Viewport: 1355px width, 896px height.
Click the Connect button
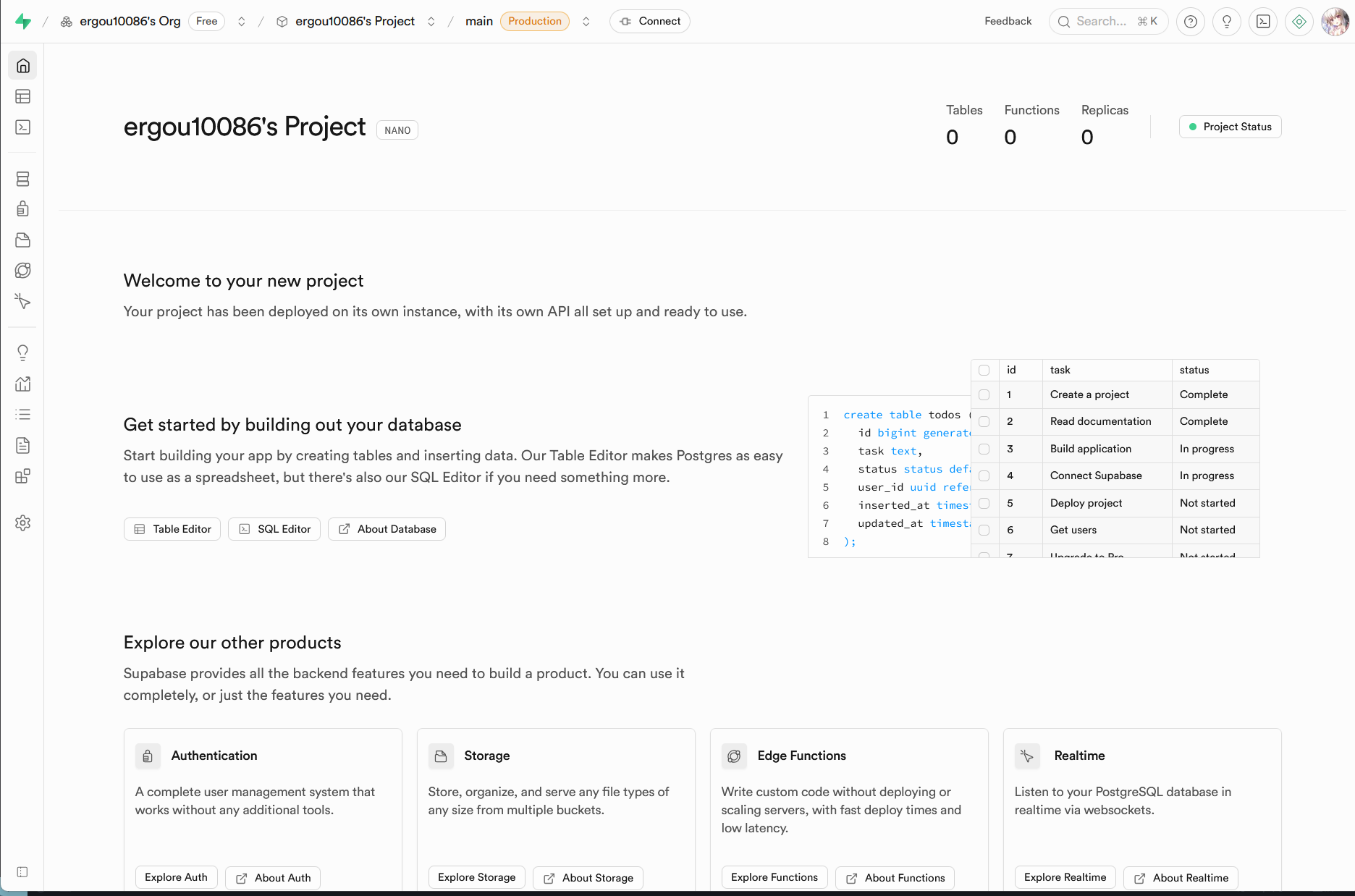click(x=649, y=22)
